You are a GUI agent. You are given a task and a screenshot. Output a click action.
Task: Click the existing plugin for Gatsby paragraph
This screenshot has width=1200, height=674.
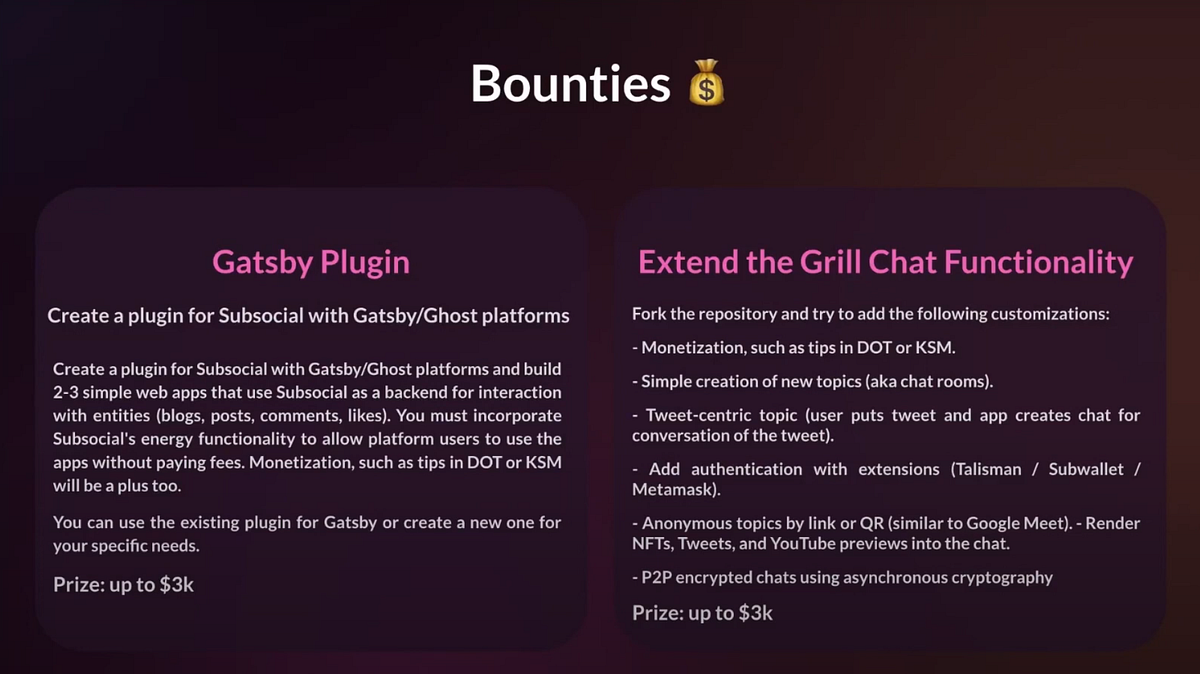[x=307, y=534]
